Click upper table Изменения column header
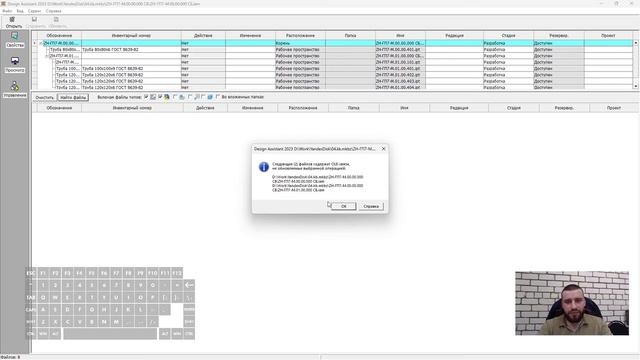Screen dimensions: 640x360 tap(250, 36)
